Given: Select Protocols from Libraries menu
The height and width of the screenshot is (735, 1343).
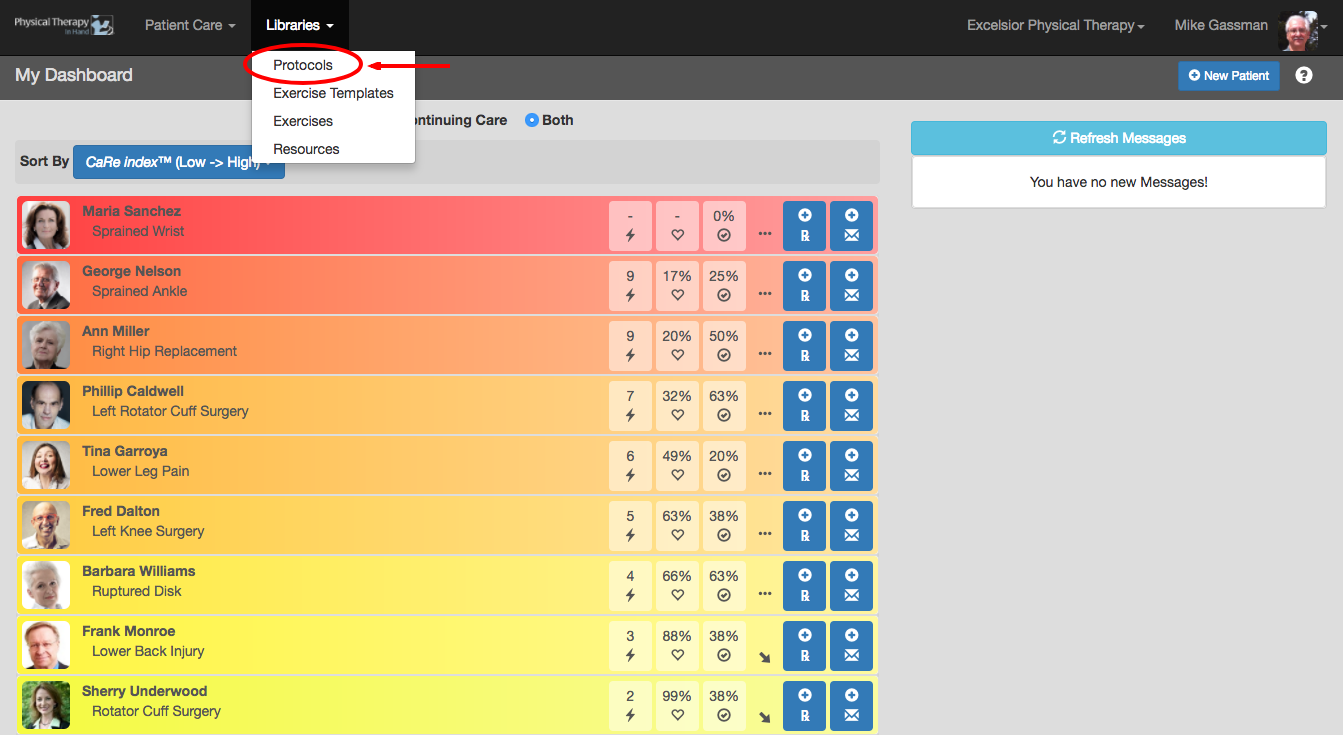Looking at the screenshot, I should [x=303, y=65].
